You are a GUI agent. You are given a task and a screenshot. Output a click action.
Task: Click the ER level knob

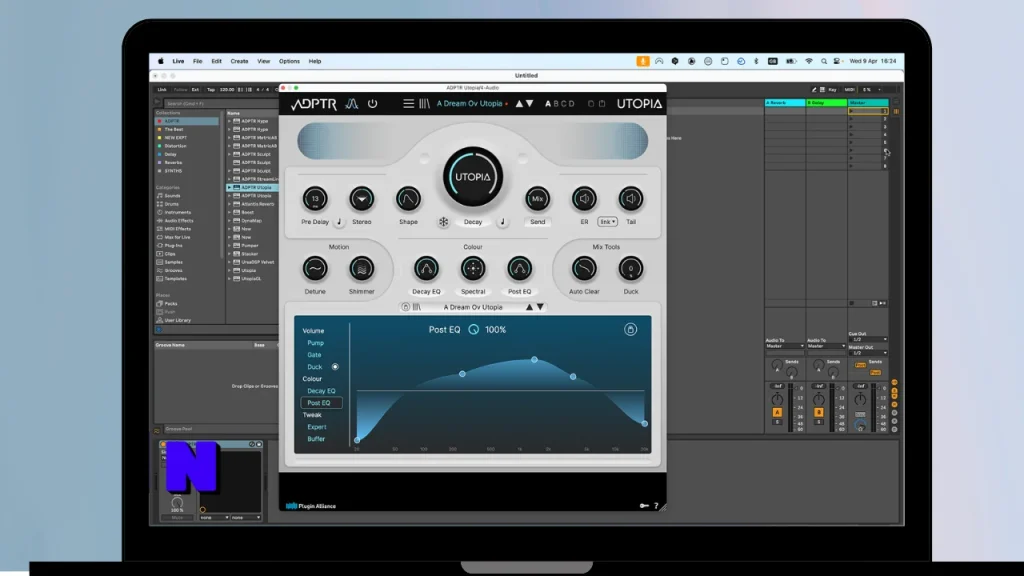click(x=584, y=199)
